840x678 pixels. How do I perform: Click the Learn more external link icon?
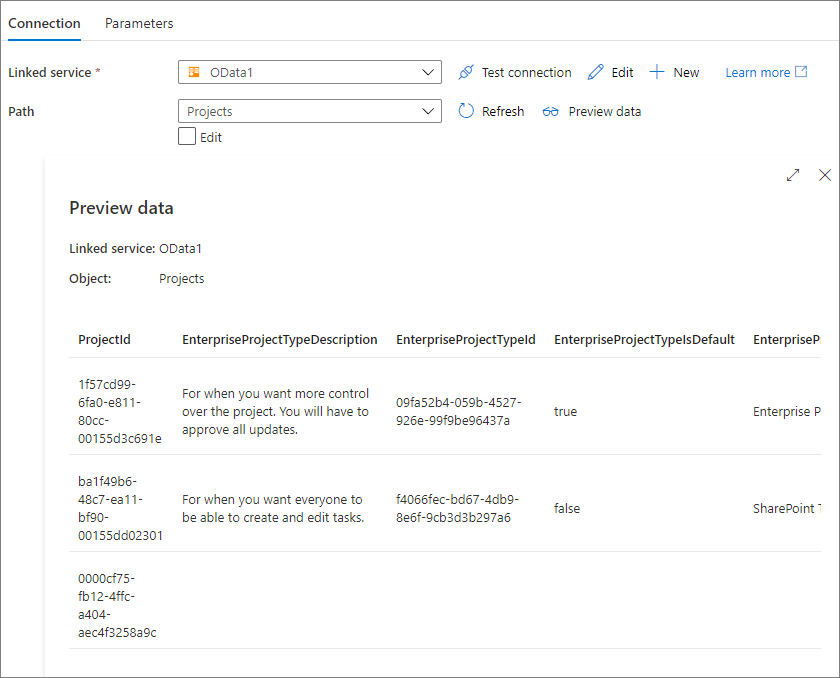point(801,72)
